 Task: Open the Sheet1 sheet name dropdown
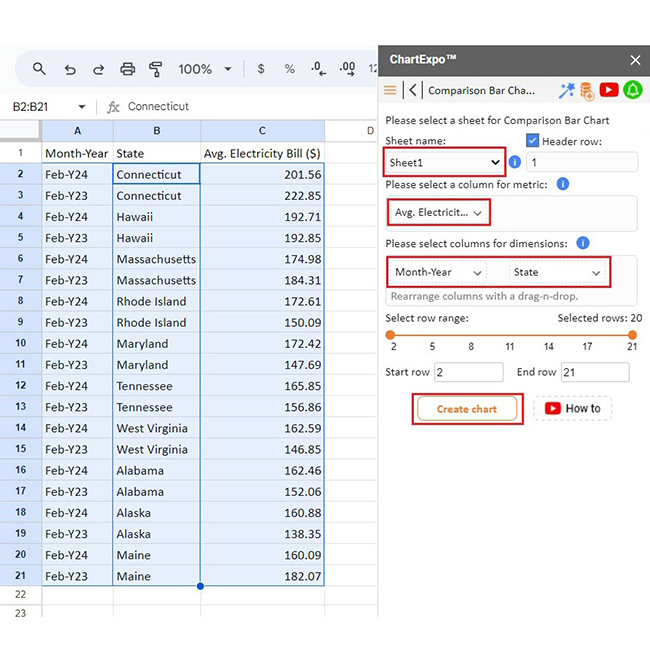pyautogui.click(x=444, y=163)
